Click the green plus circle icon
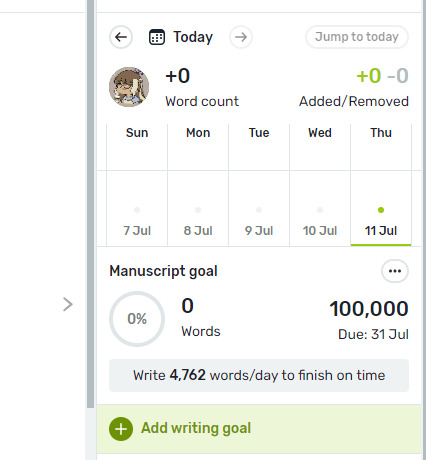The height and width of the screenshot is (460, 426). click(x=121, y=429)
